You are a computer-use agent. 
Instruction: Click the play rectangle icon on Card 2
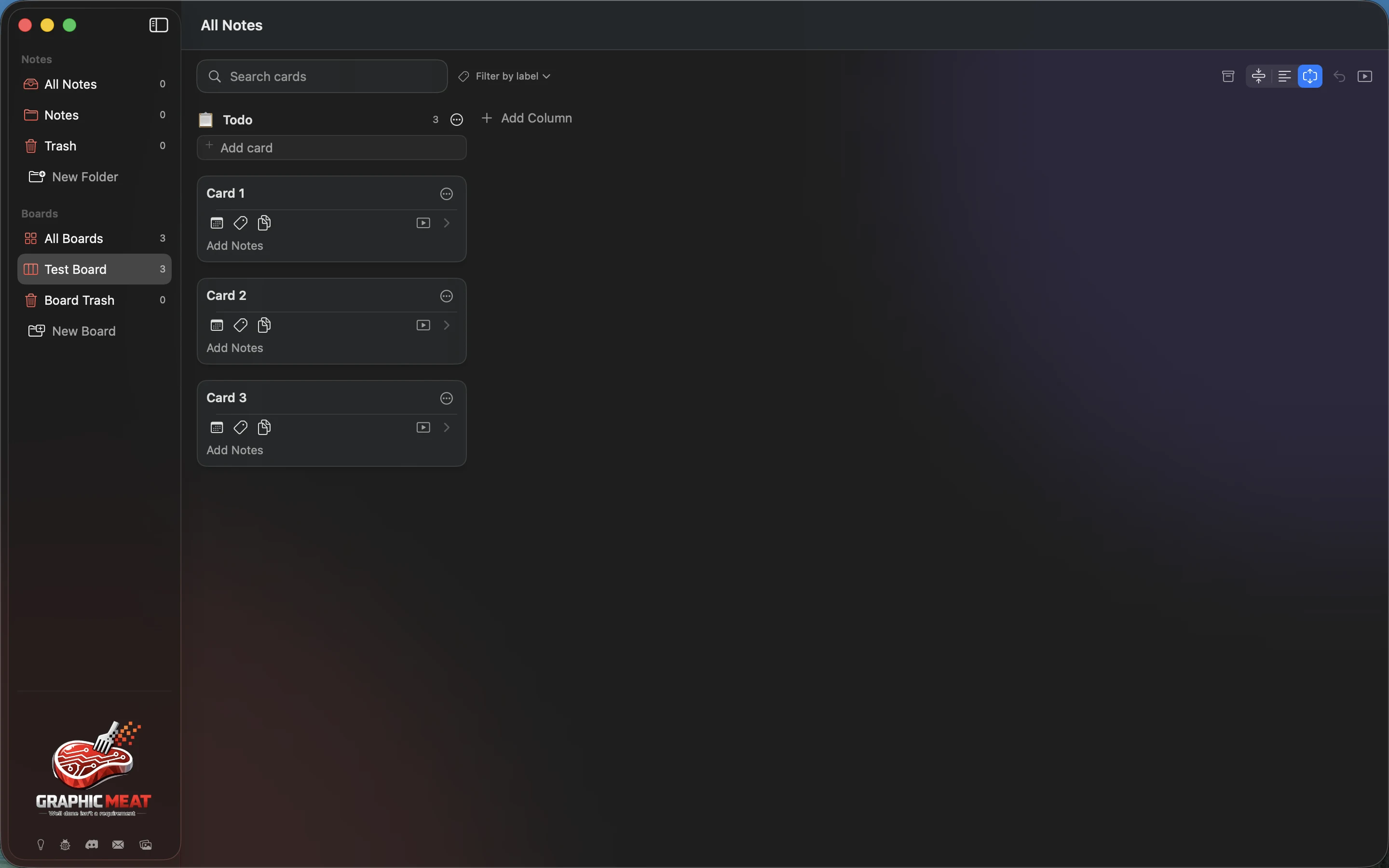pos(423,325)
